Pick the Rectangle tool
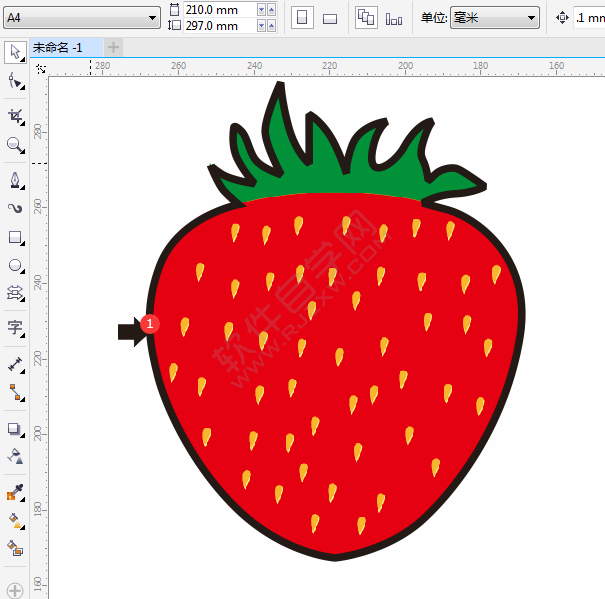Image resolution: width=605 pixels, height=599 pixels. [15, 238]
